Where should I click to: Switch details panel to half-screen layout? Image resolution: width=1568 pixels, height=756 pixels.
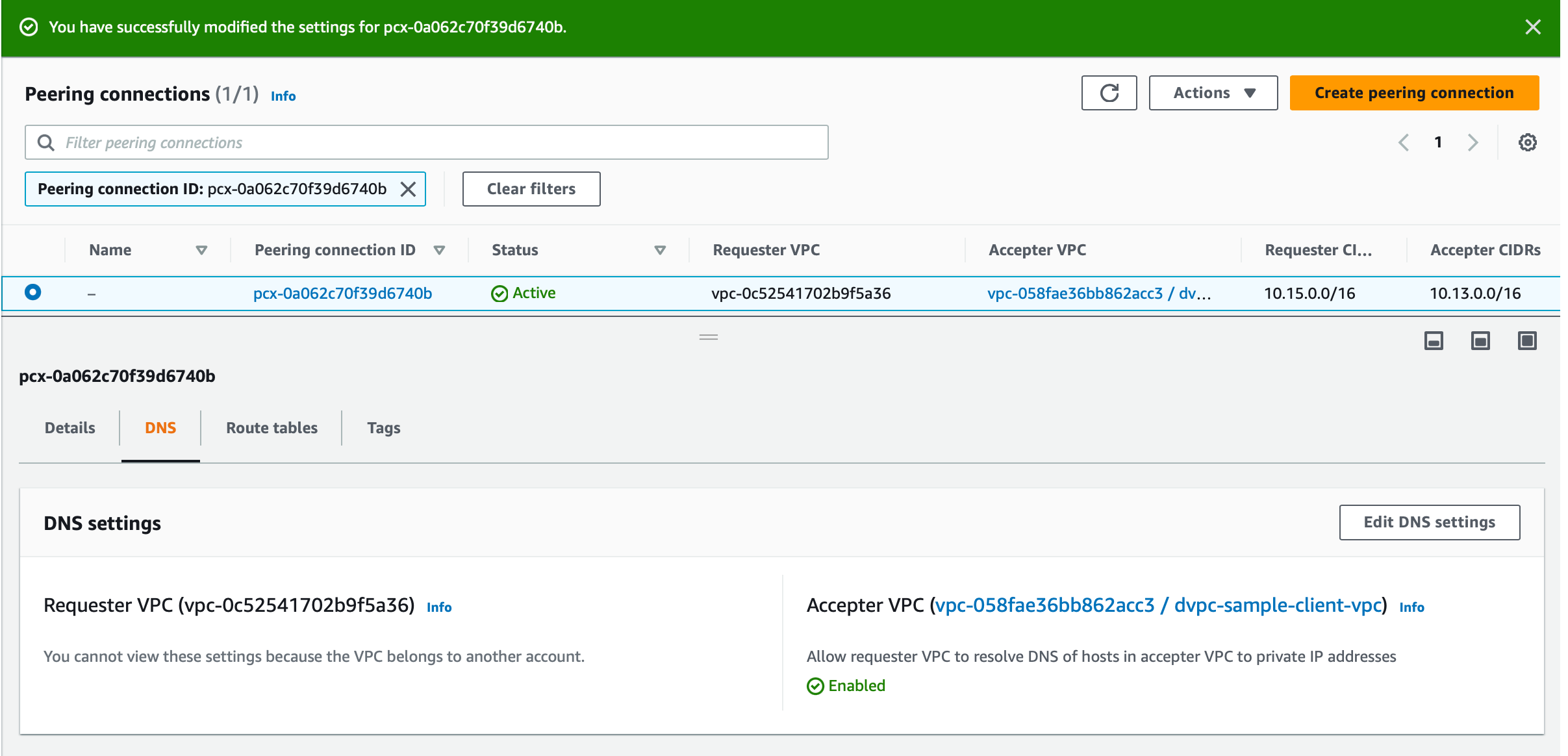(1480, 340)
